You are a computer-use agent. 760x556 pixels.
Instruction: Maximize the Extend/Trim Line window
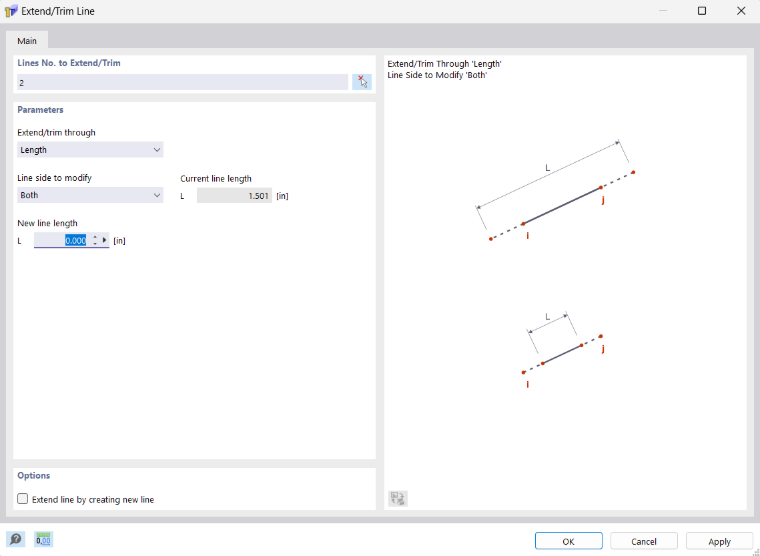point(702,11)
